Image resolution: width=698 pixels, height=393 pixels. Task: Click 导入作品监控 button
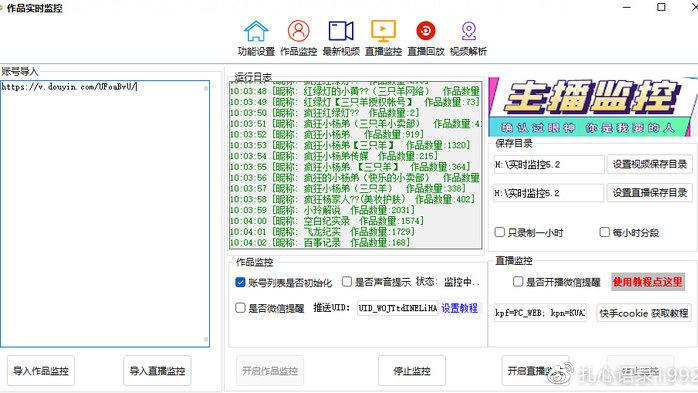(41, 370)
